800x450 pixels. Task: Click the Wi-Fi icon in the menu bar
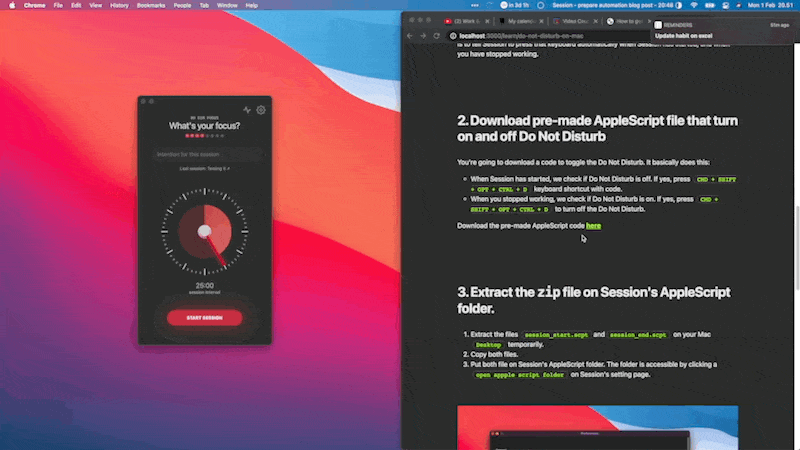point(694,5)
